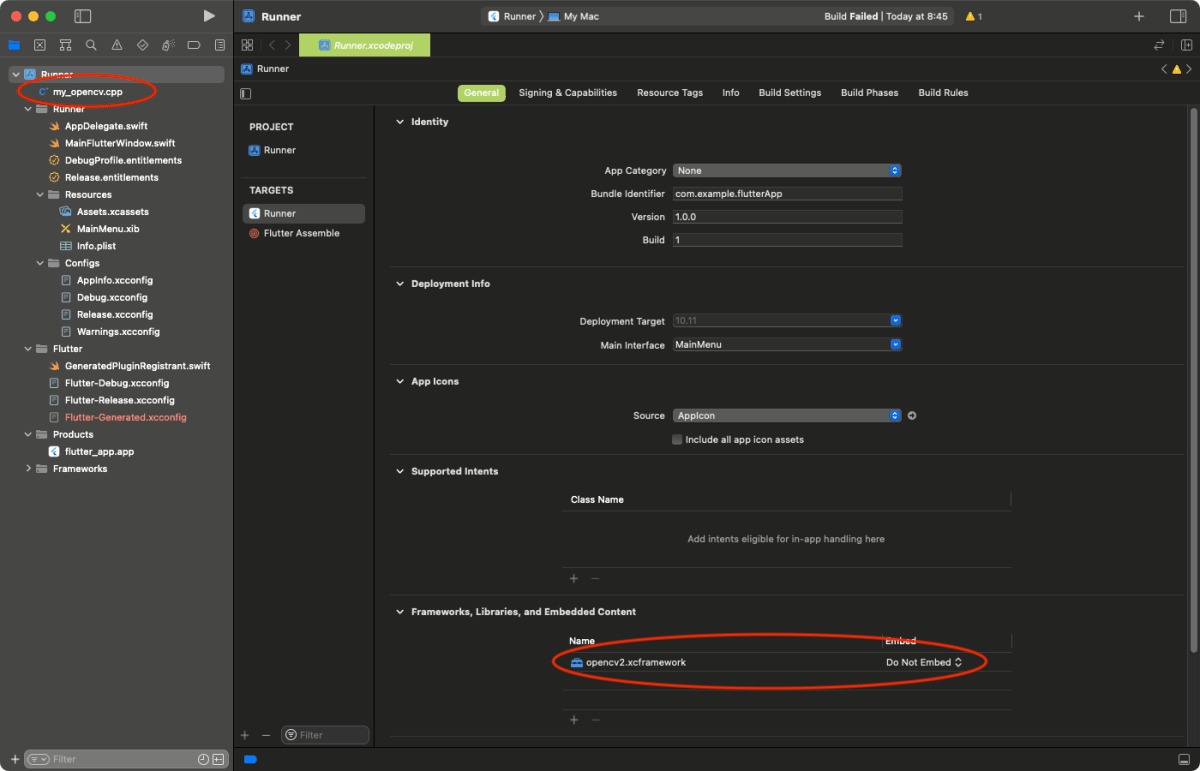The image size is (1200, 771).
Task: Open the Test navigator diamond icon
Action: tap(142, 45)
